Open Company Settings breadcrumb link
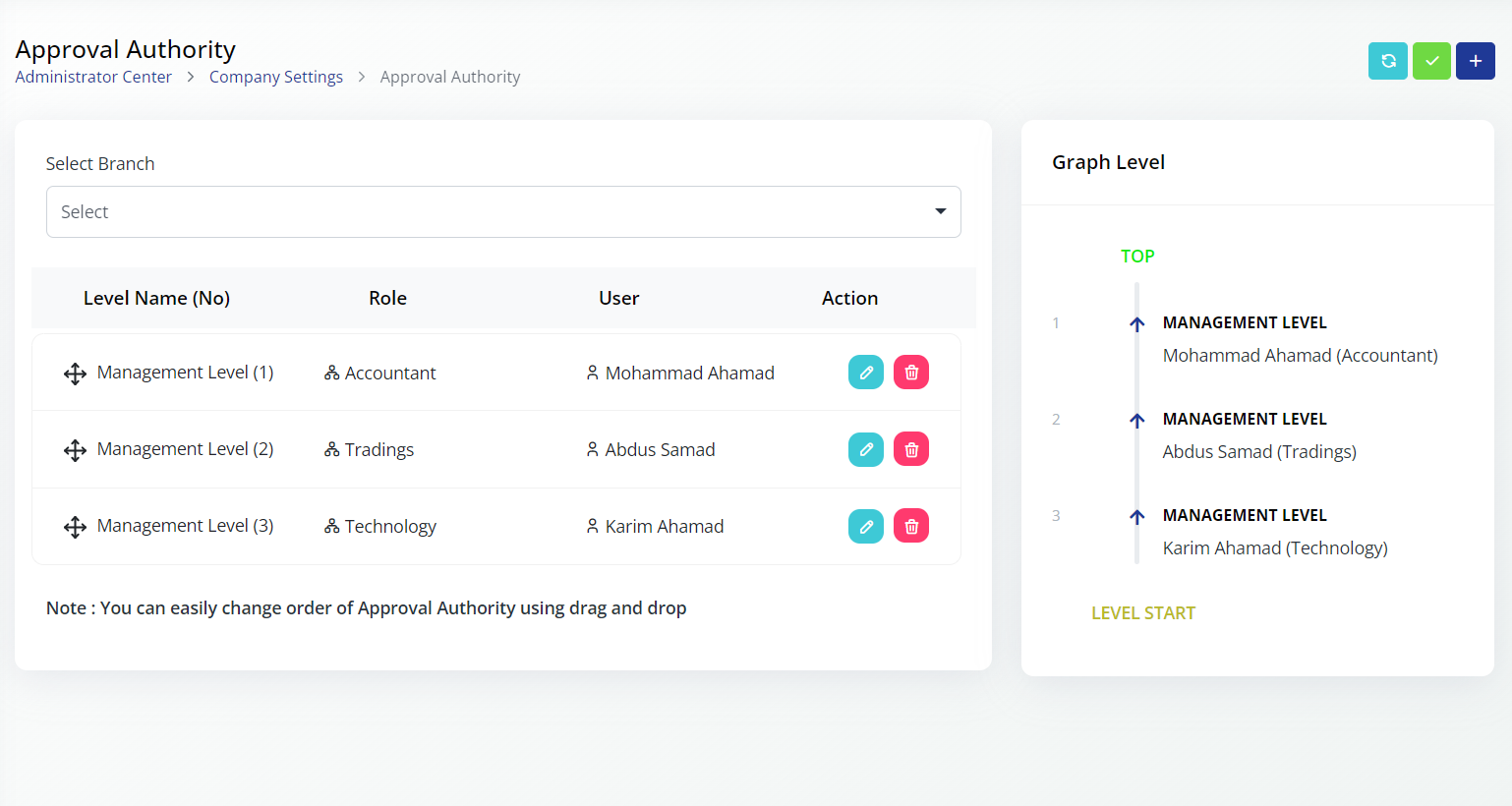Screen dimensions: 1512x806 tap(275, 77)
